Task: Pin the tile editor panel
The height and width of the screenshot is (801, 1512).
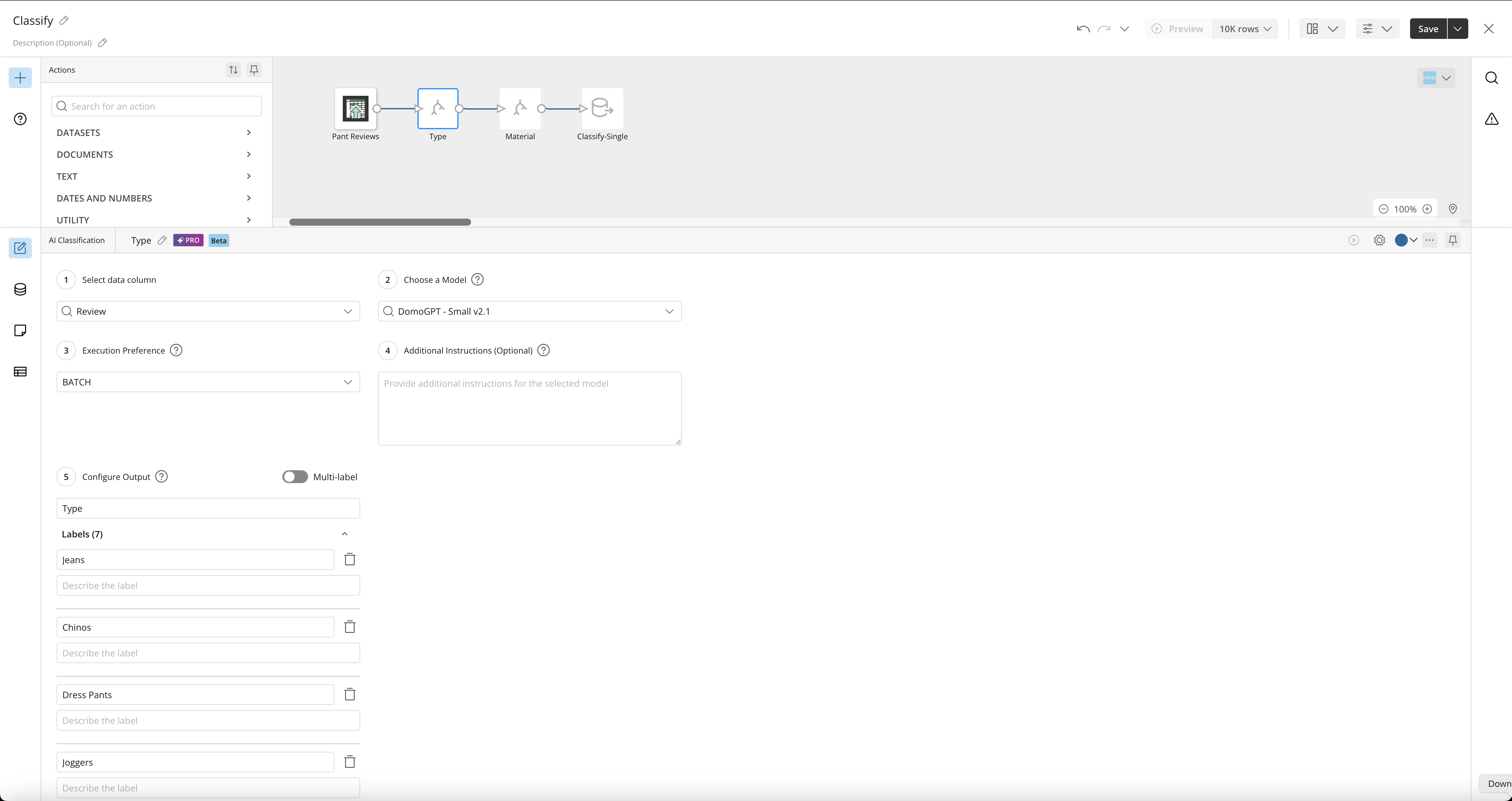Action: 1453,240
